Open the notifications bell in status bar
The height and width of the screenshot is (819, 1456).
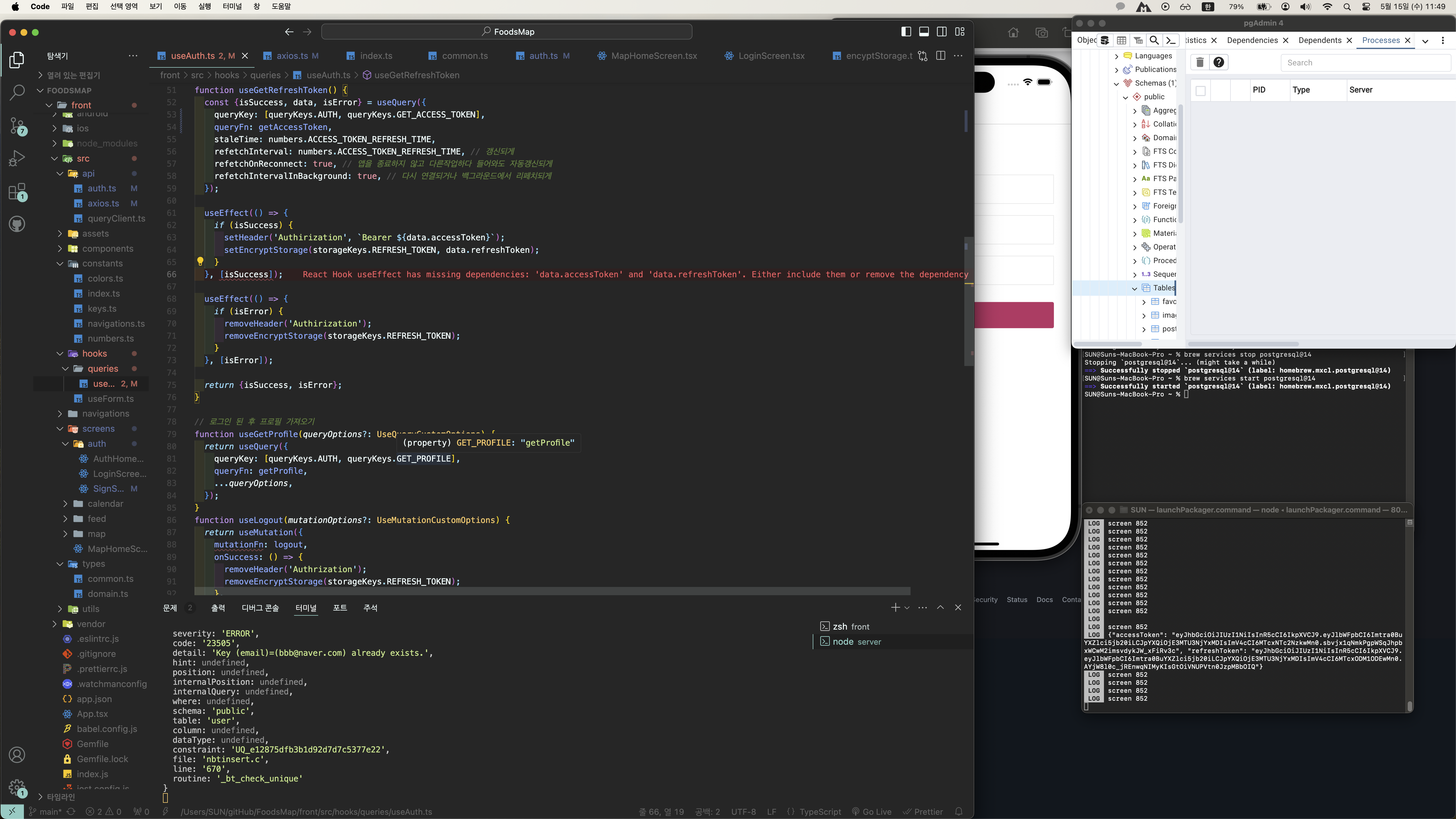[x=959, y=812]
